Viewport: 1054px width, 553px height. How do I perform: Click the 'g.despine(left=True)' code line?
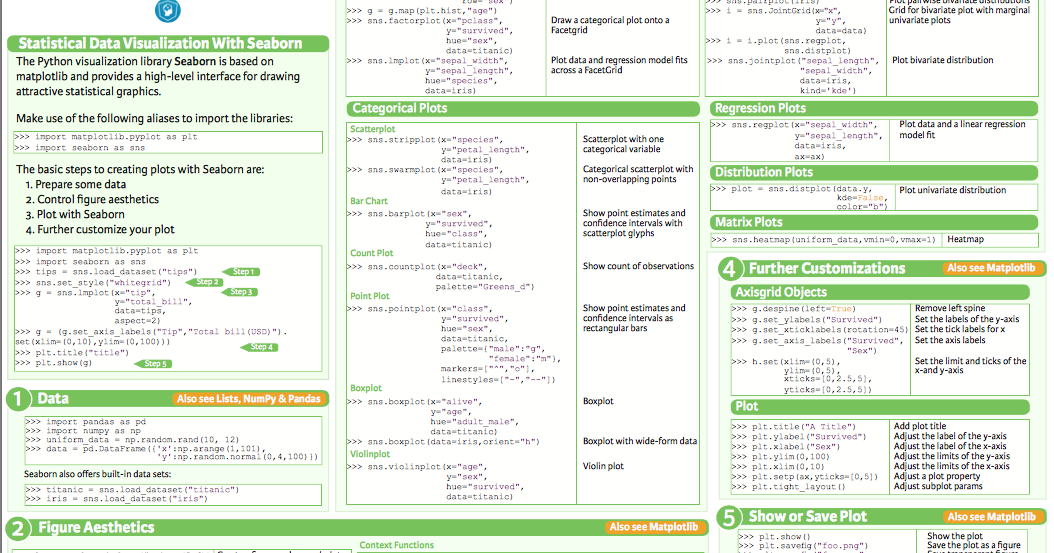coord(793,309)
